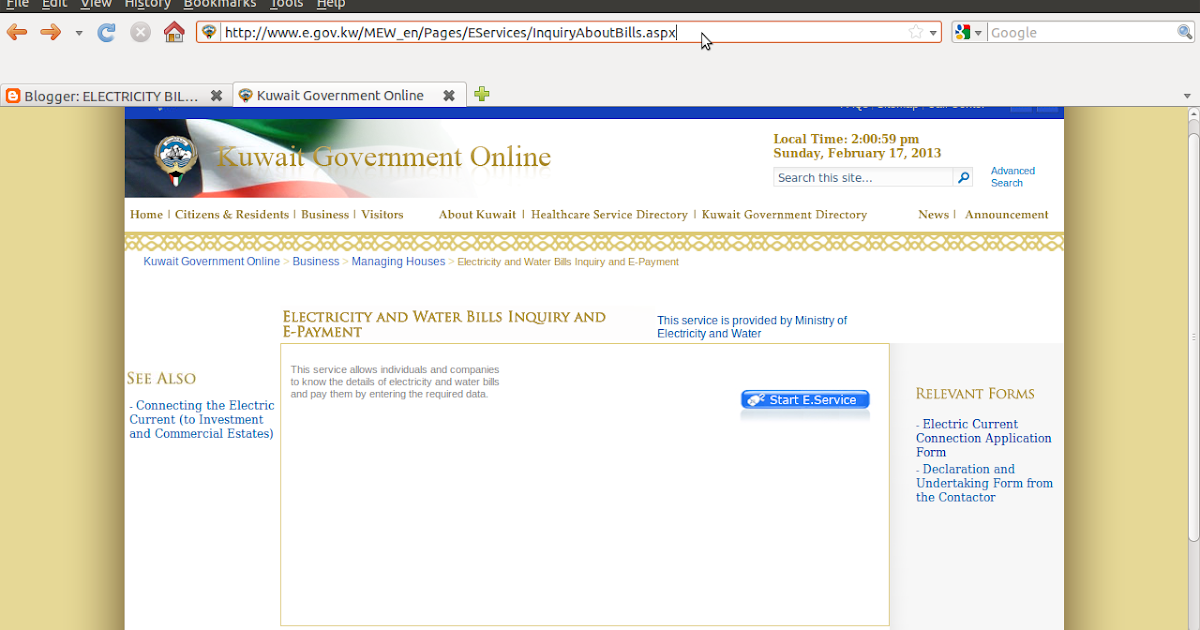Open Declaration and Undertaking Form link
The image size is (1200, 630).
tap(985, 483)
